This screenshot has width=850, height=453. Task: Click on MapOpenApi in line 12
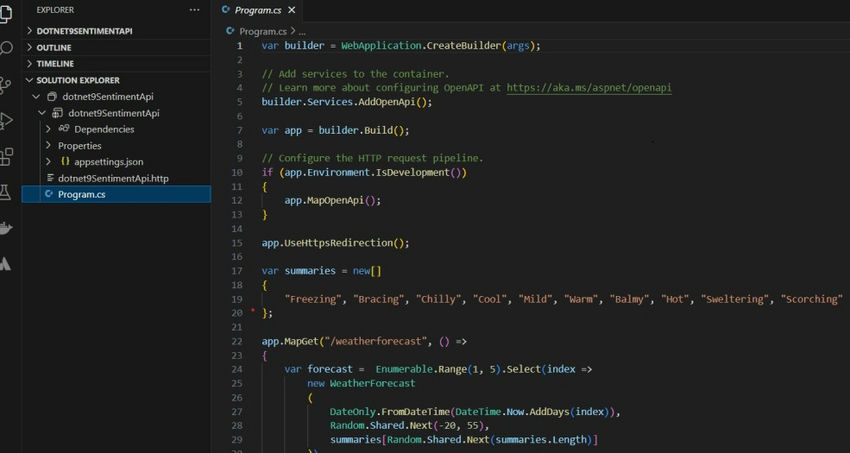[336, 200]
